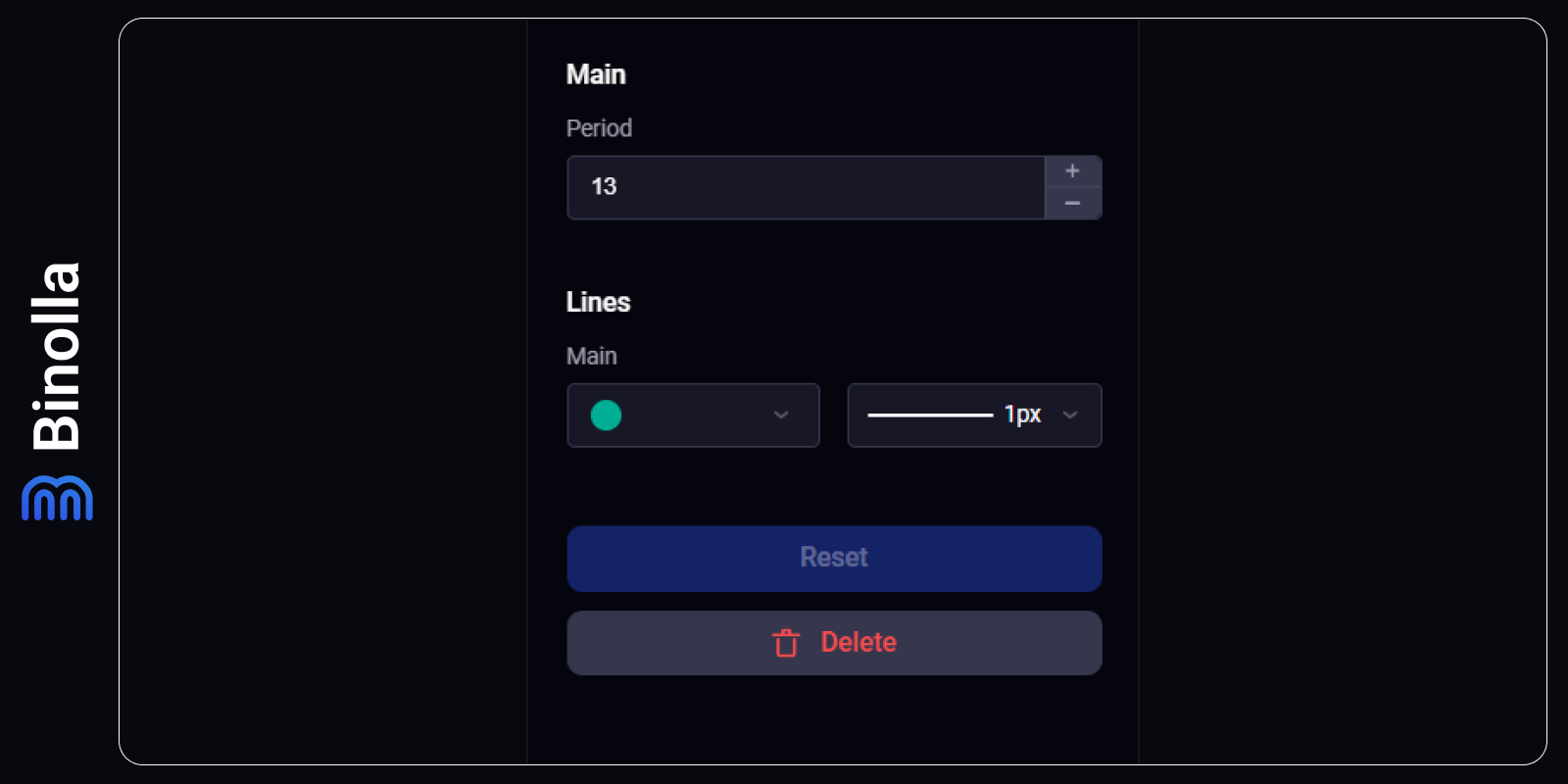
Task: Click the number 13 value
Action: point(604,186)
